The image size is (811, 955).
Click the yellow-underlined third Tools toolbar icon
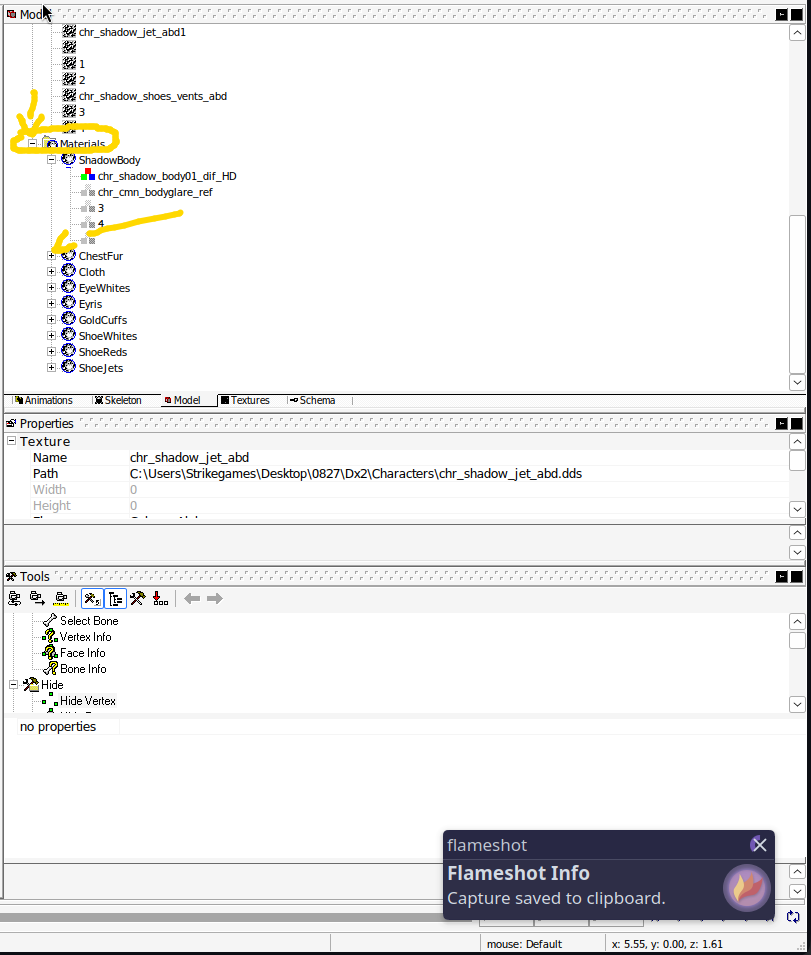click(60, 599)
